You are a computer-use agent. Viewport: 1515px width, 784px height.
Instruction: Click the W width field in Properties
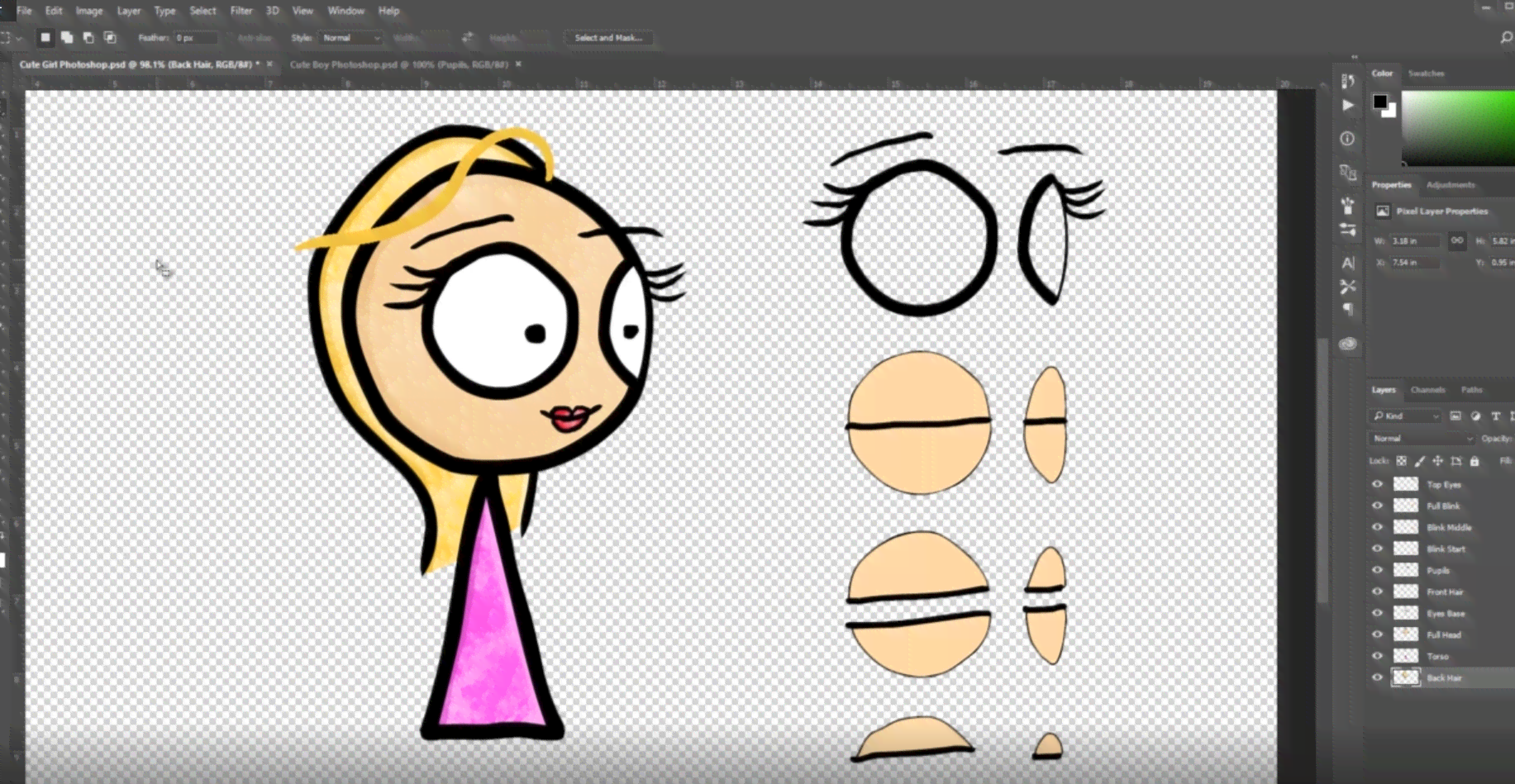(1414, 241)
